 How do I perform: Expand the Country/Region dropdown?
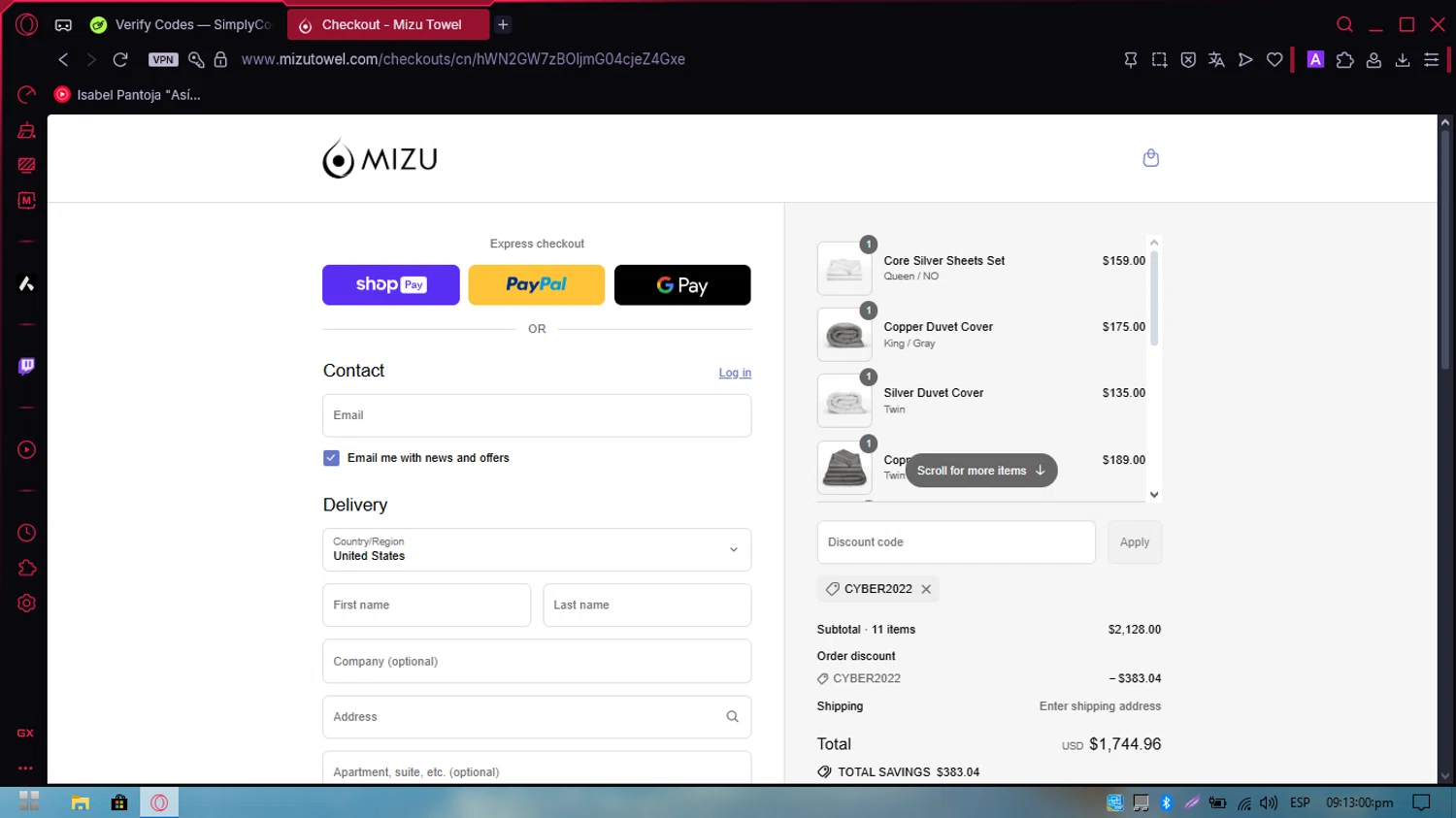[537, 549]
